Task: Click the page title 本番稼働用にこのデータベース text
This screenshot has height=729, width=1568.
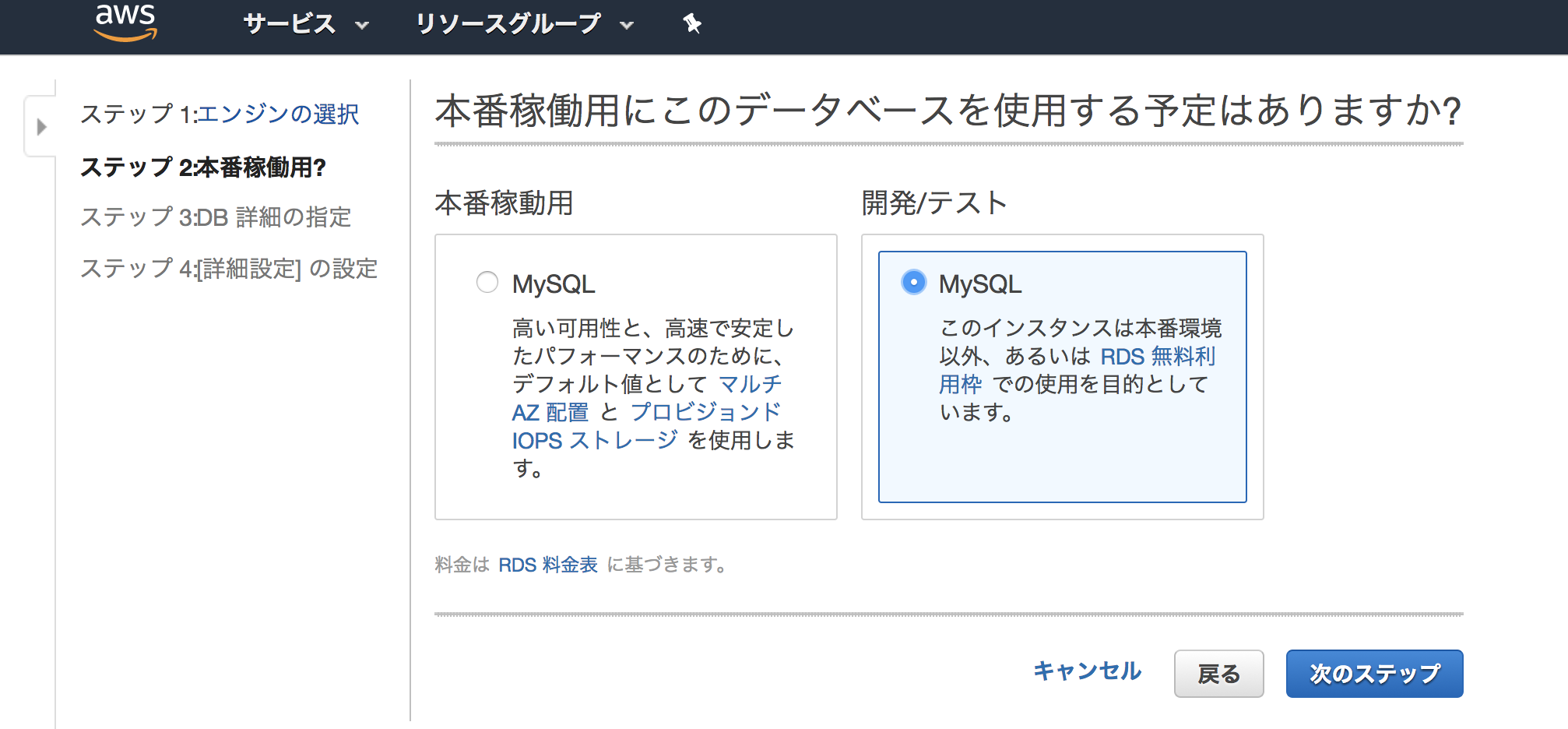Action: (x=947, y=111)
